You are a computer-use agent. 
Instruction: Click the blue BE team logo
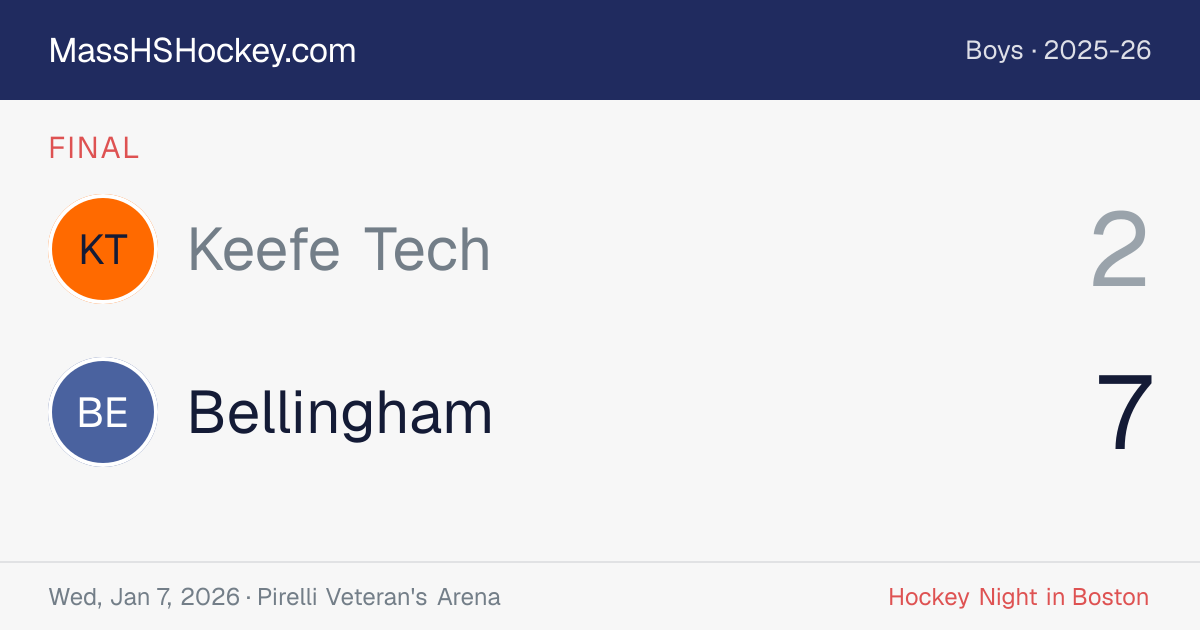103,412
